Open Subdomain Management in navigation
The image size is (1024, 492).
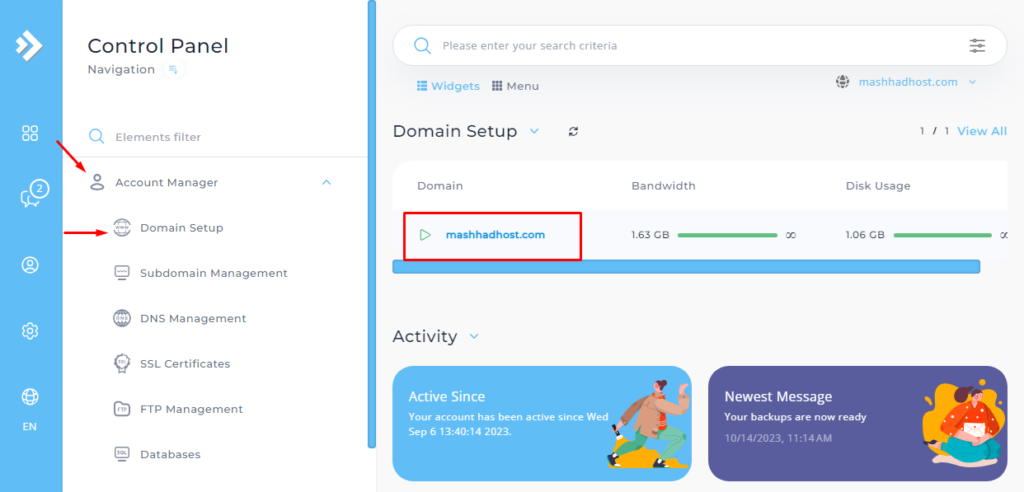[x=213, y=273]
